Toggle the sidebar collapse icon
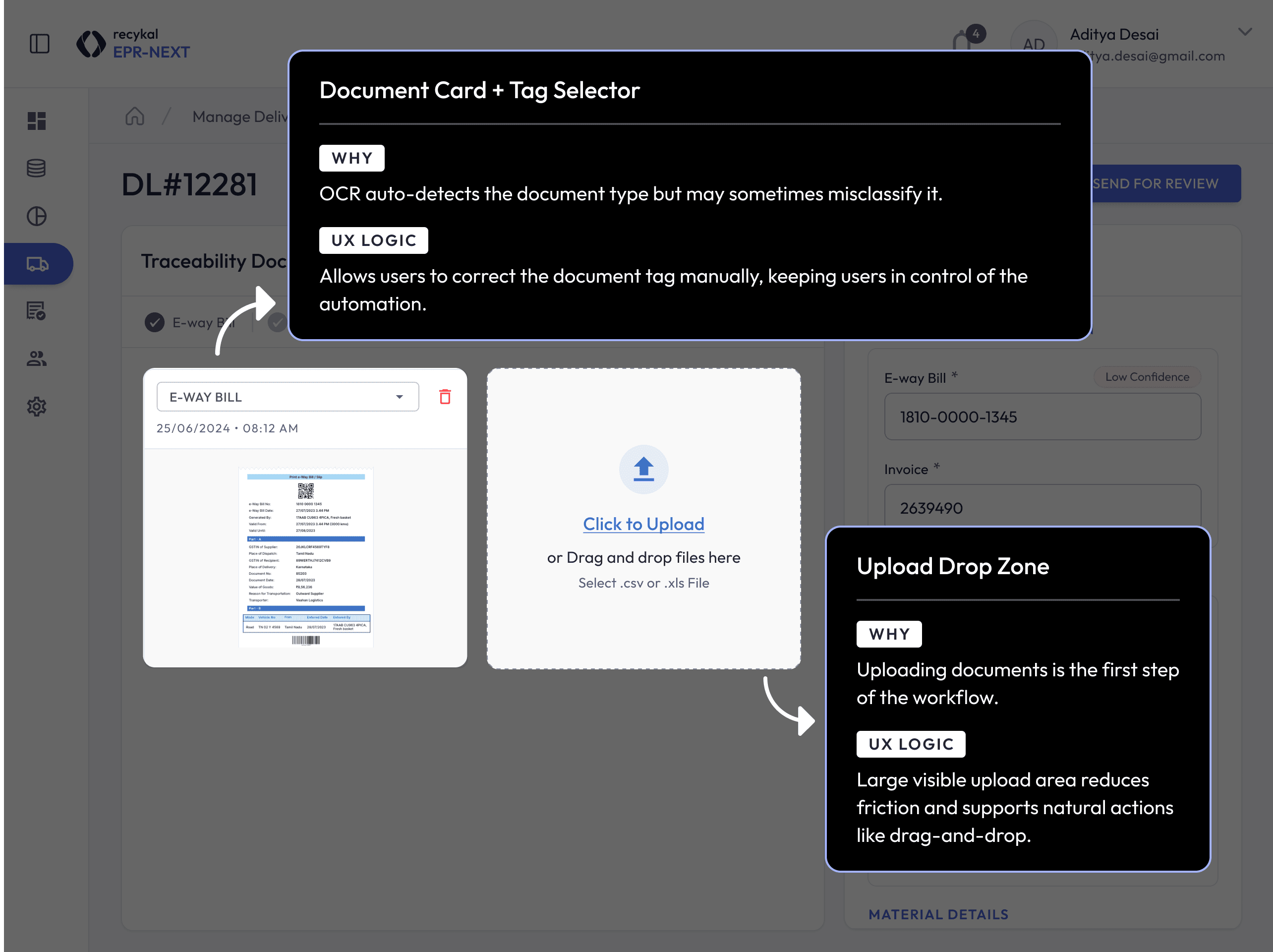Screen dimensions: 1273x952 (x=39, y=44)
